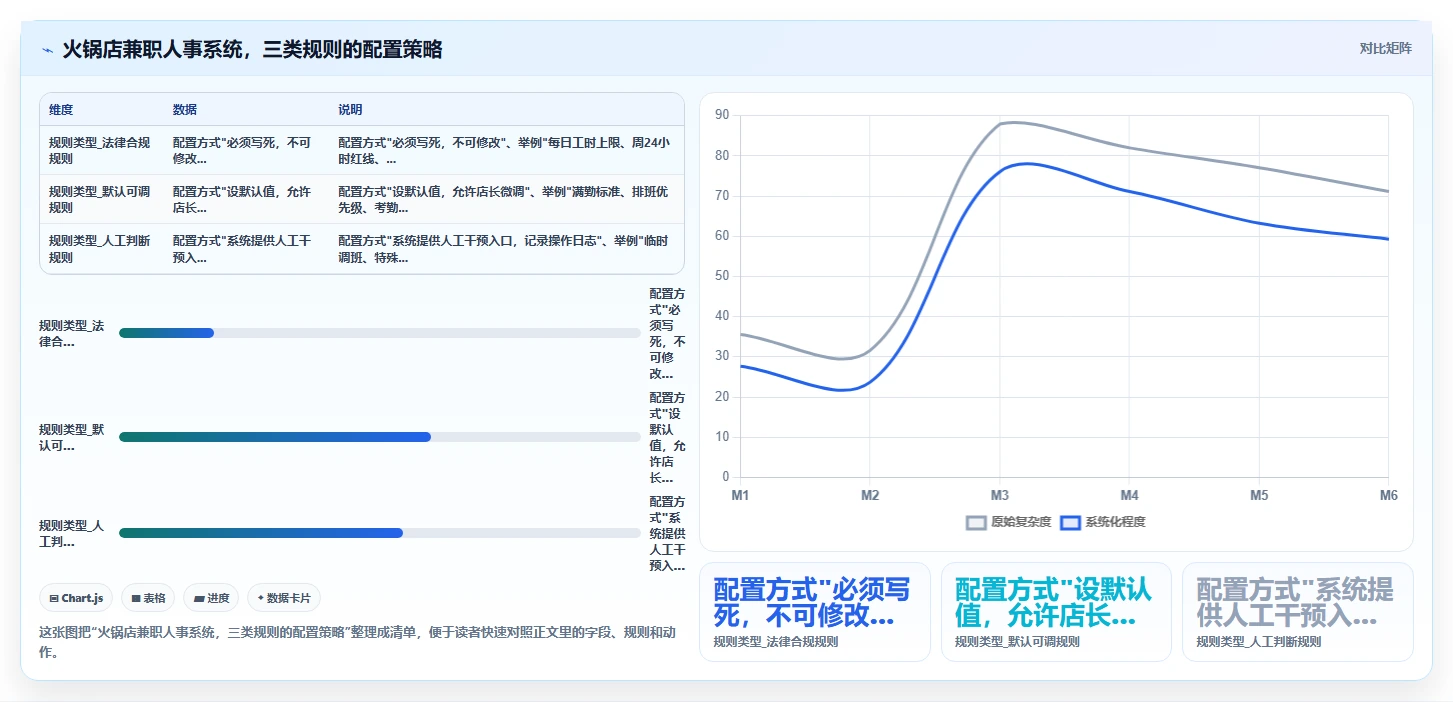Viewport: 1453px width, 702px height.
Task: Click the progress label 规则类型_人工判...
Action: (72, 533)
